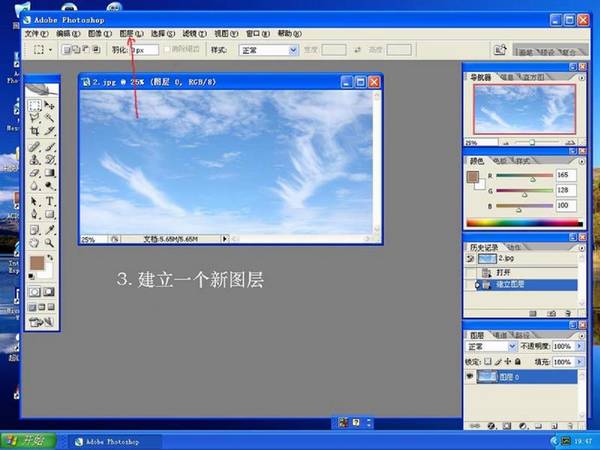Open the 文件 menu
The height and width of the screenshot is (450, 600).
pos(36,34)
